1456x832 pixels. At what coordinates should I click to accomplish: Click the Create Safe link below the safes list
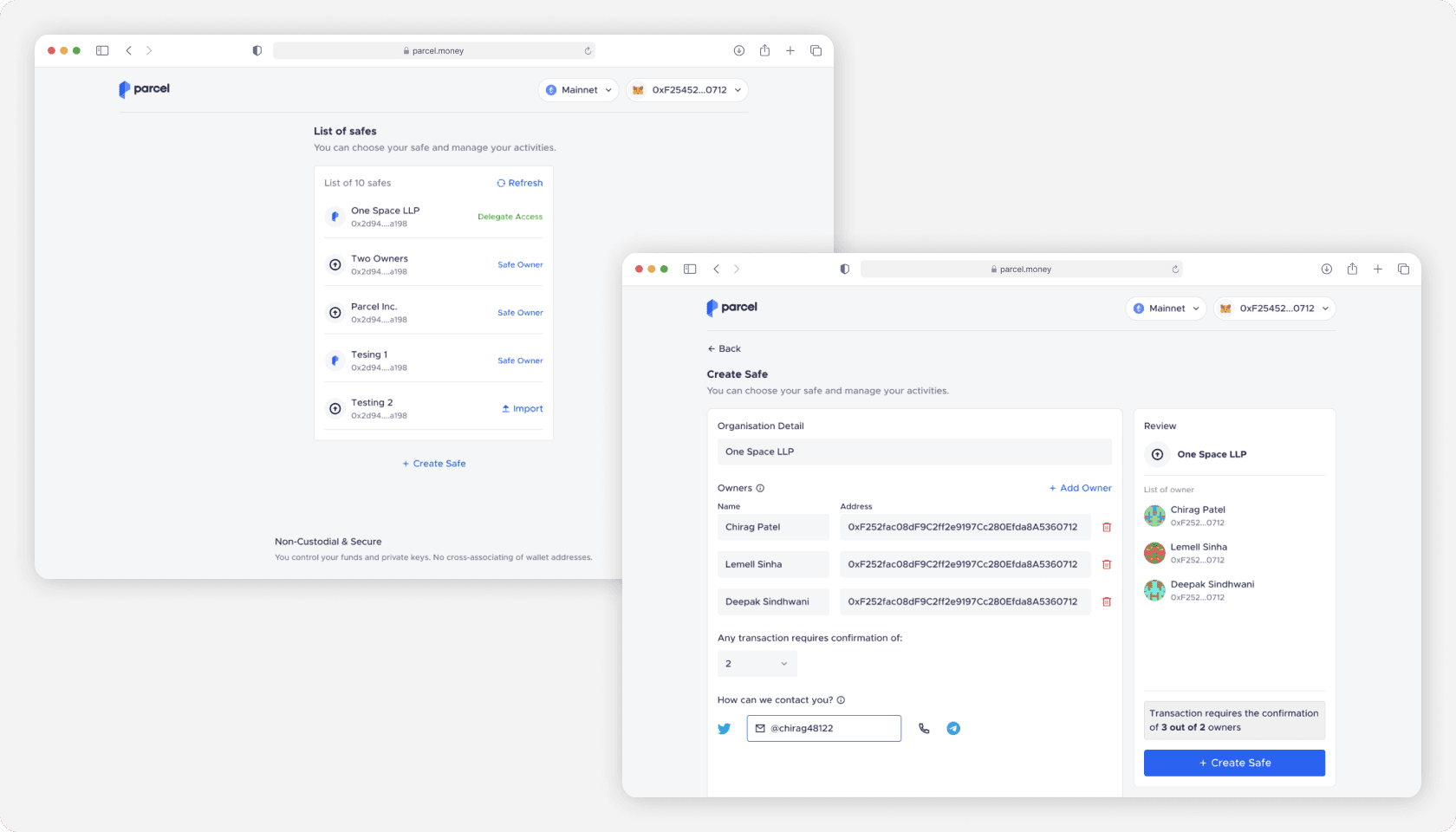pos(434,464)
